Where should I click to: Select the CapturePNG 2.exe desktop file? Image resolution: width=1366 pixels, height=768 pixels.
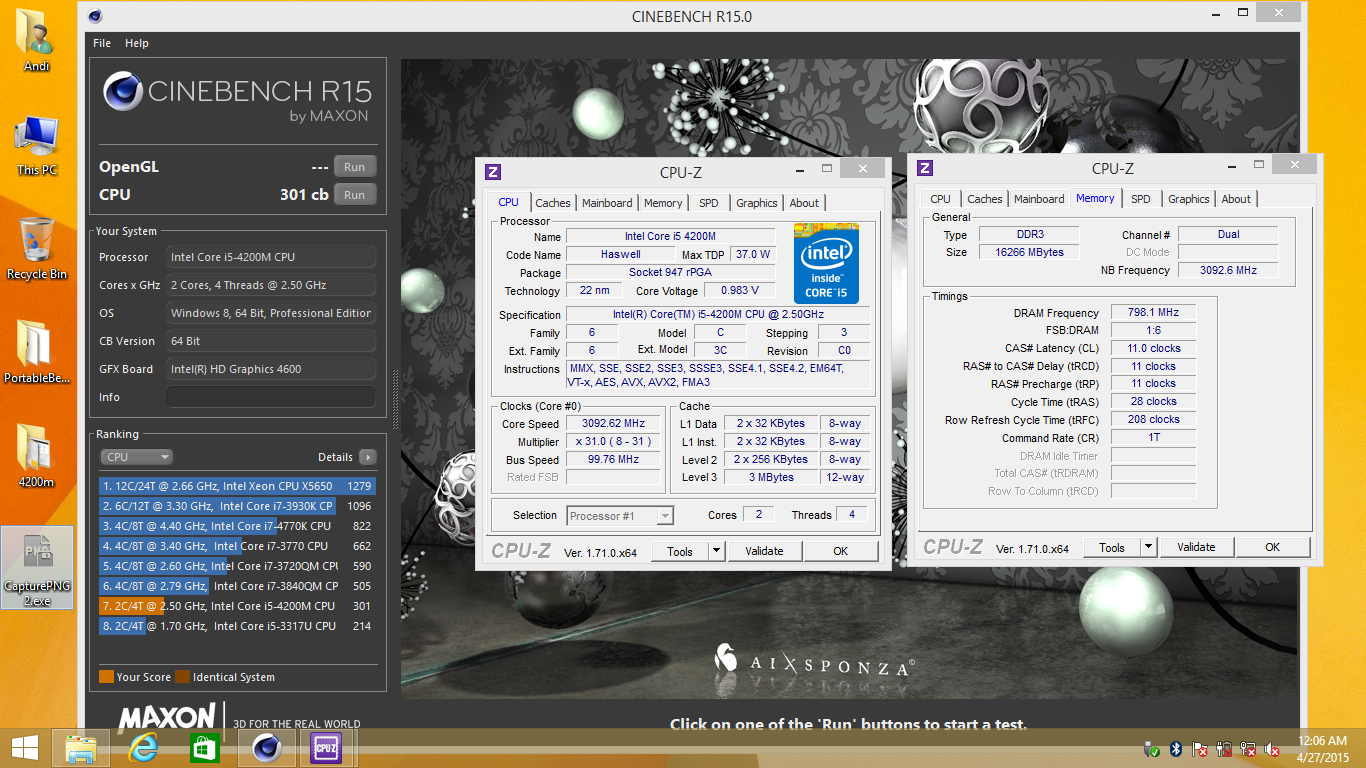37,568
